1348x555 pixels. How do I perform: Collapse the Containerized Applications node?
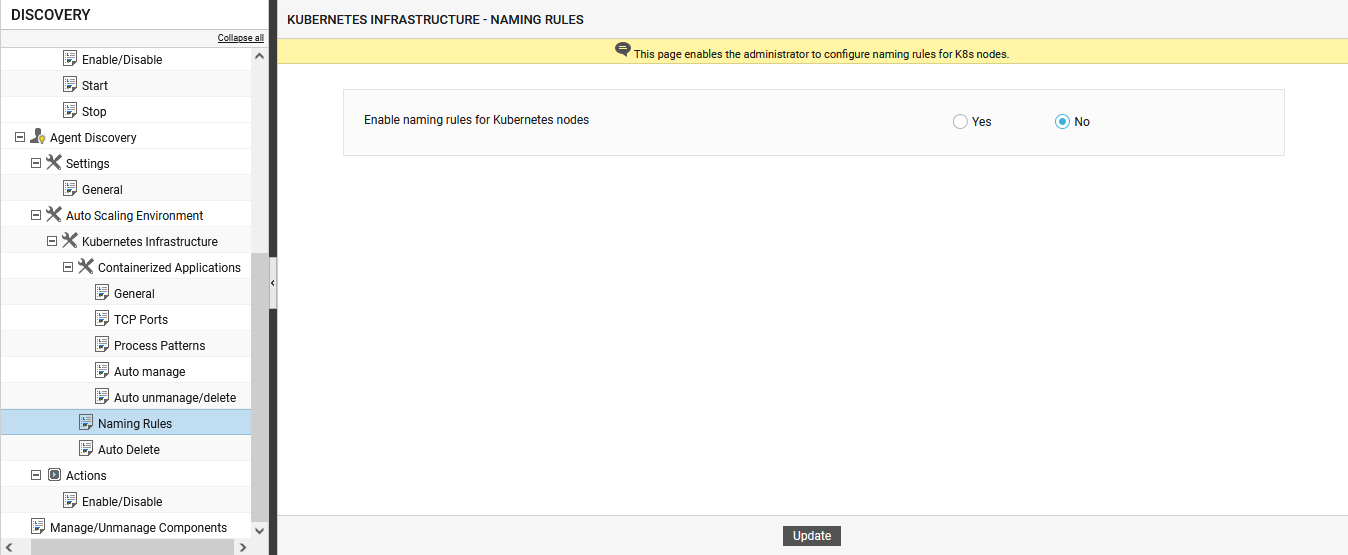pyautogui.click(x=68, y=267)
